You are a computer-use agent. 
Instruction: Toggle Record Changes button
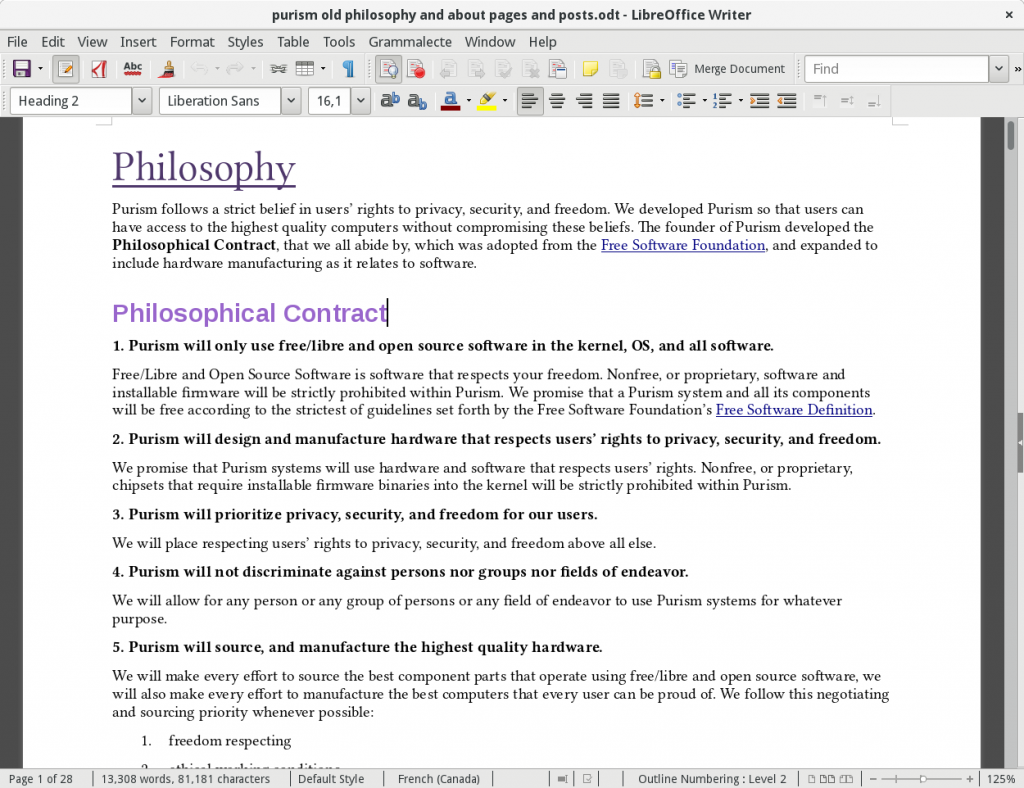(x=416, y=69)
